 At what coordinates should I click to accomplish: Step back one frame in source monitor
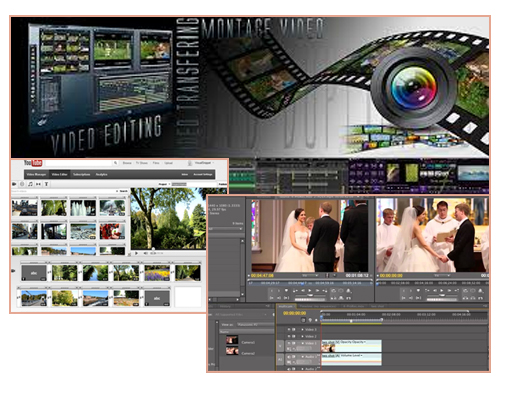[303, 291]
